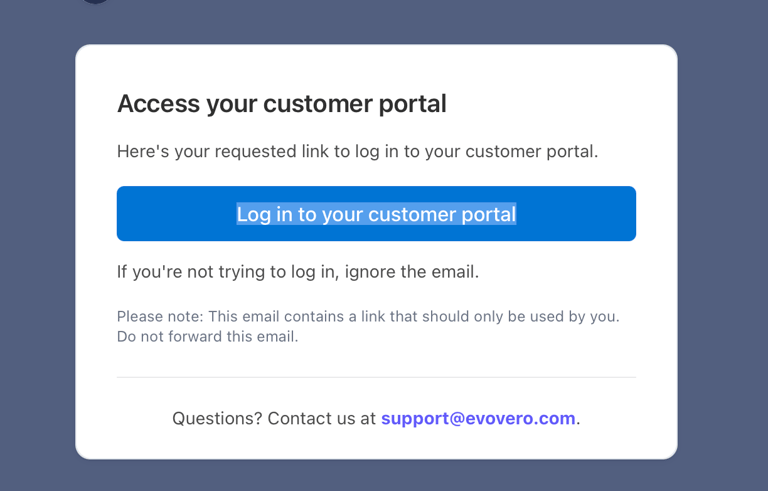Click the "Here's your requested link" sentence

point(357,151)
